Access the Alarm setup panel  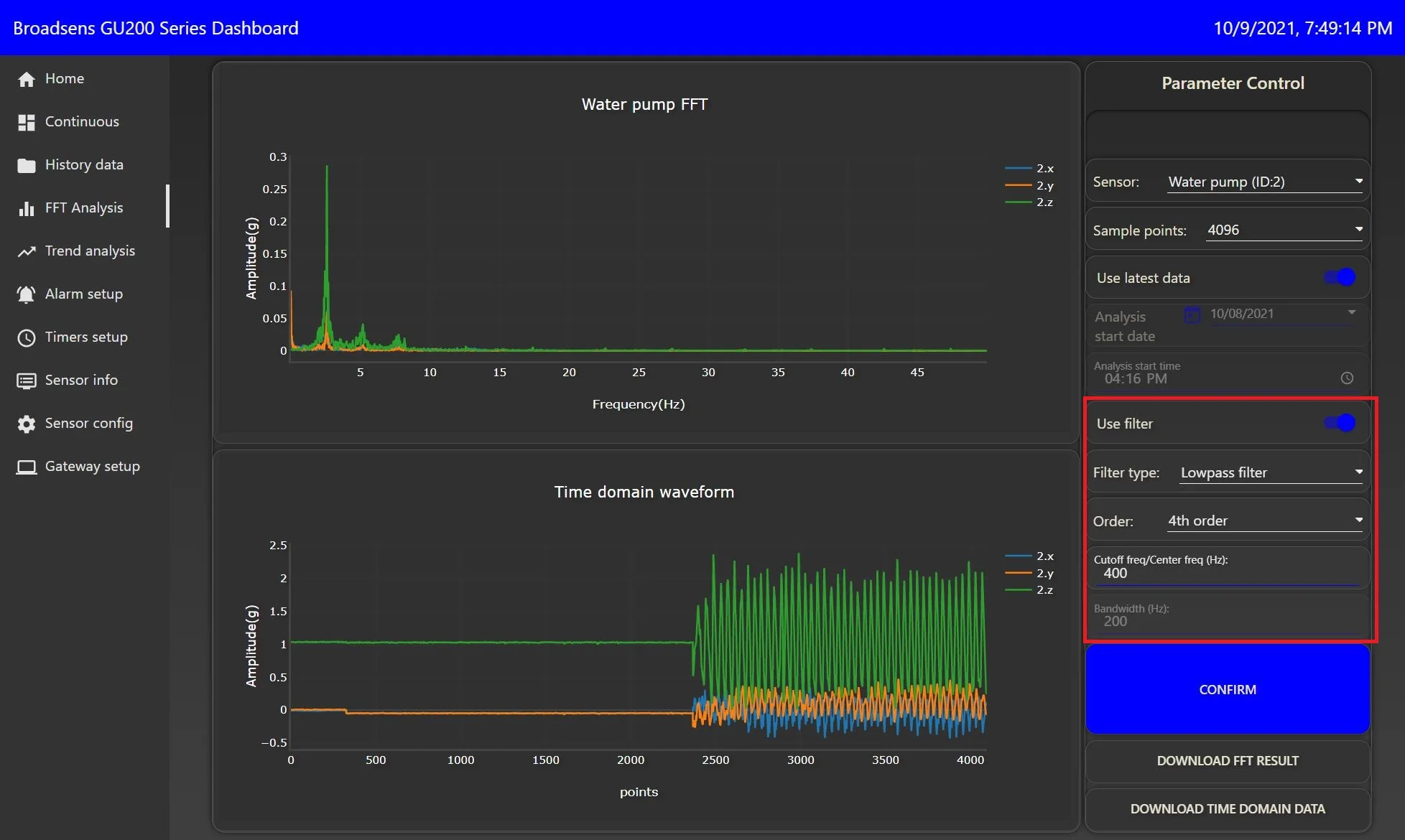83,293
